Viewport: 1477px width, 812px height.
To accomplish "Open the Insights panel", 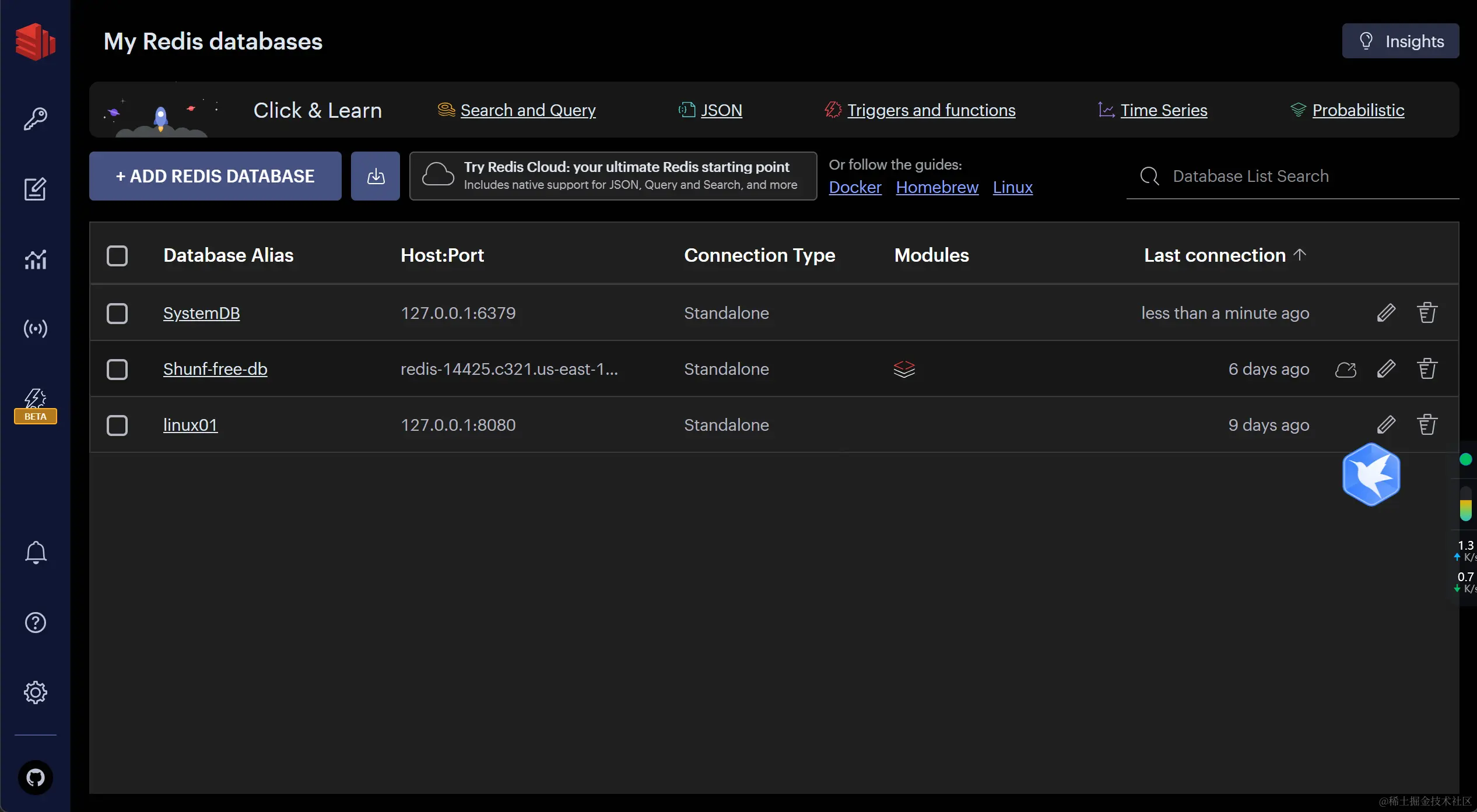I will (x=1400, y=41).
